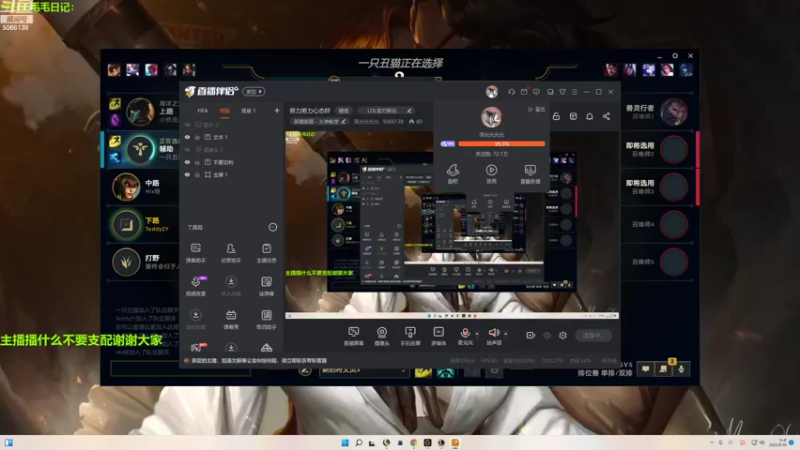The image size is (800, 450).
Task: Open the 弹幕助手 tool
Action: (x=195, y=253)
